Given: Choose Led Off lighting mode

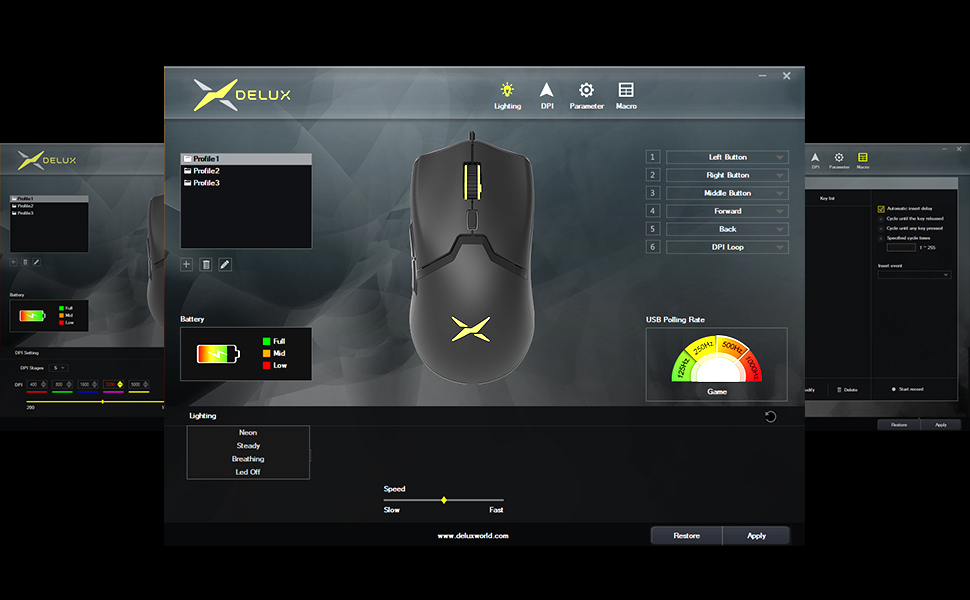Looking at the screenshot, I should (248, 472).
